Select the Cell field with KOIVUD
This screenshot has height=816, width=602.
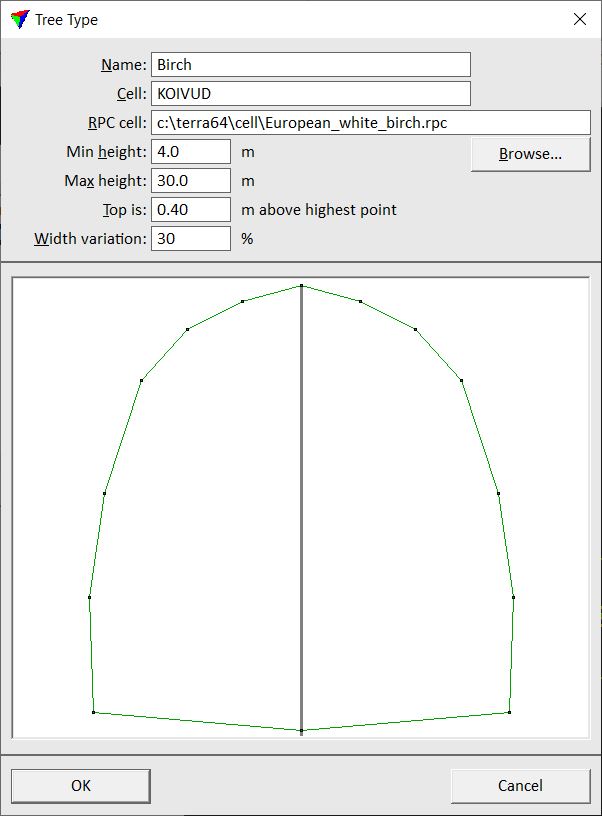click(310, 94)
